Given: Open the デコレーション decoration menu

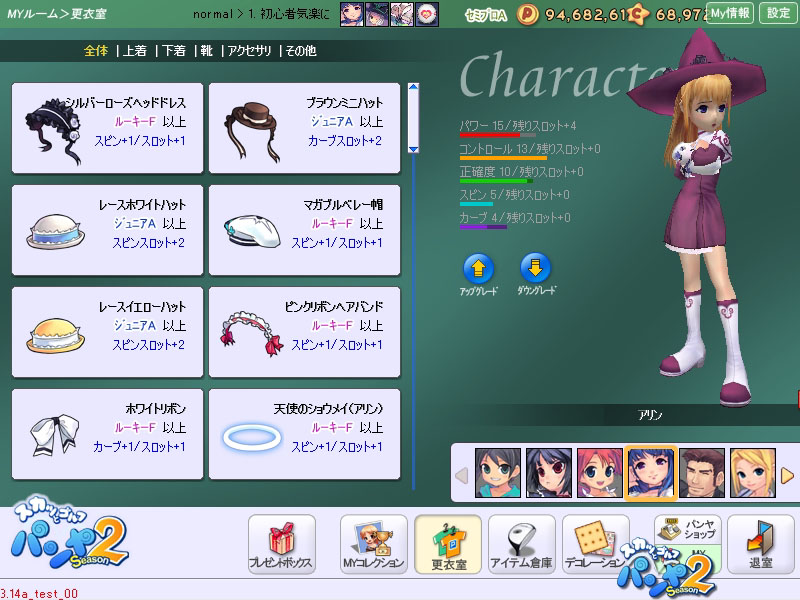Looking at the screenshot, I should tap(595, 545).
